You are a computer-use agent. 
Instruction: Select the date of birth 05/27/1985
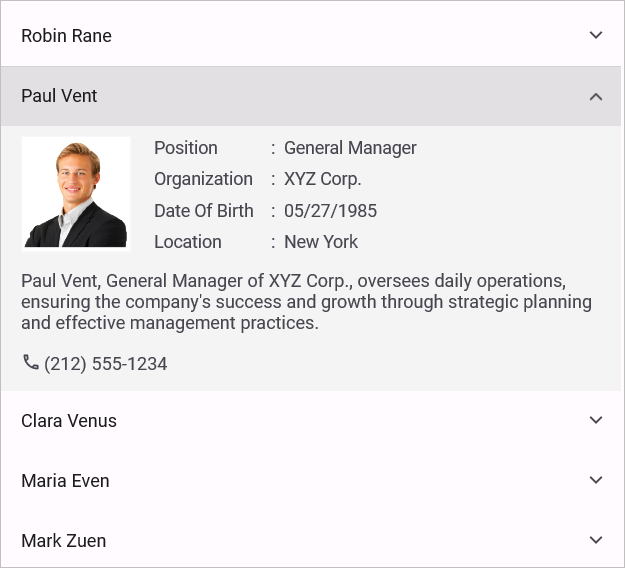[x=330, y=211]
